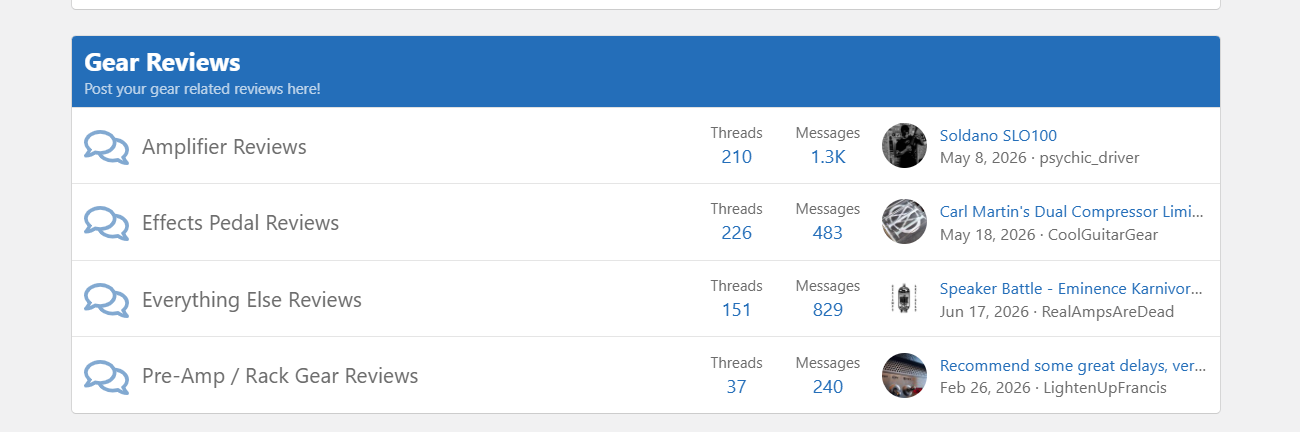The width and height of the screenshot is (1300, 432).
Task: Open the Effects Pedal Reviews forum
Action: point(240,223)
